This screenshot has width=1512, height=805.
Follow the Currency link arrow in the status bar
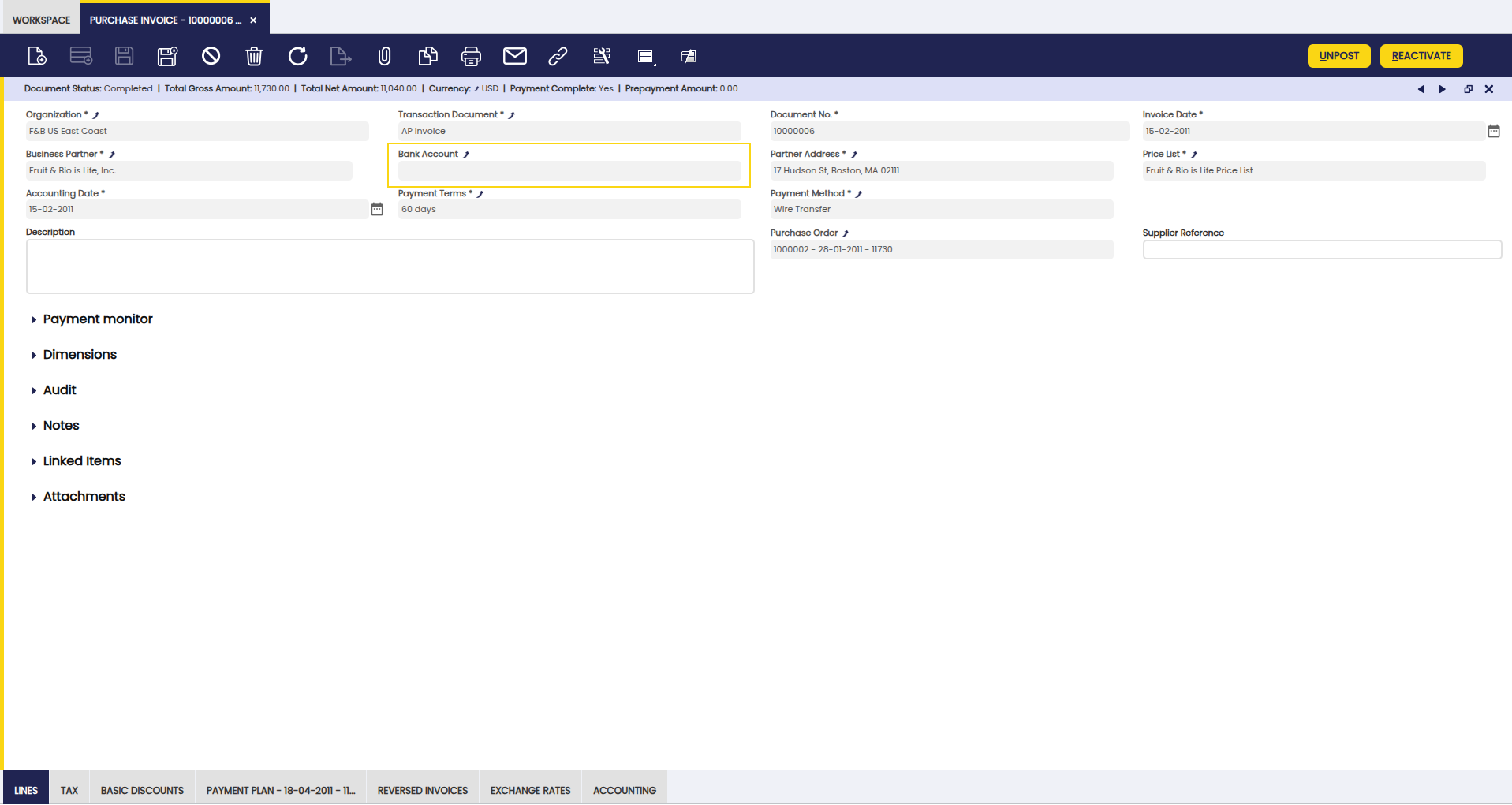[476, 89]
